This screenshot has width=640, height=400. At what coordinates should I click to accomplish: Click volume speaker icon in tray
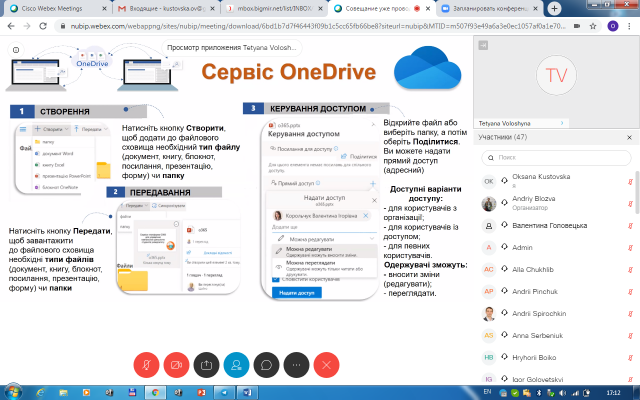[x=563, y=393]
